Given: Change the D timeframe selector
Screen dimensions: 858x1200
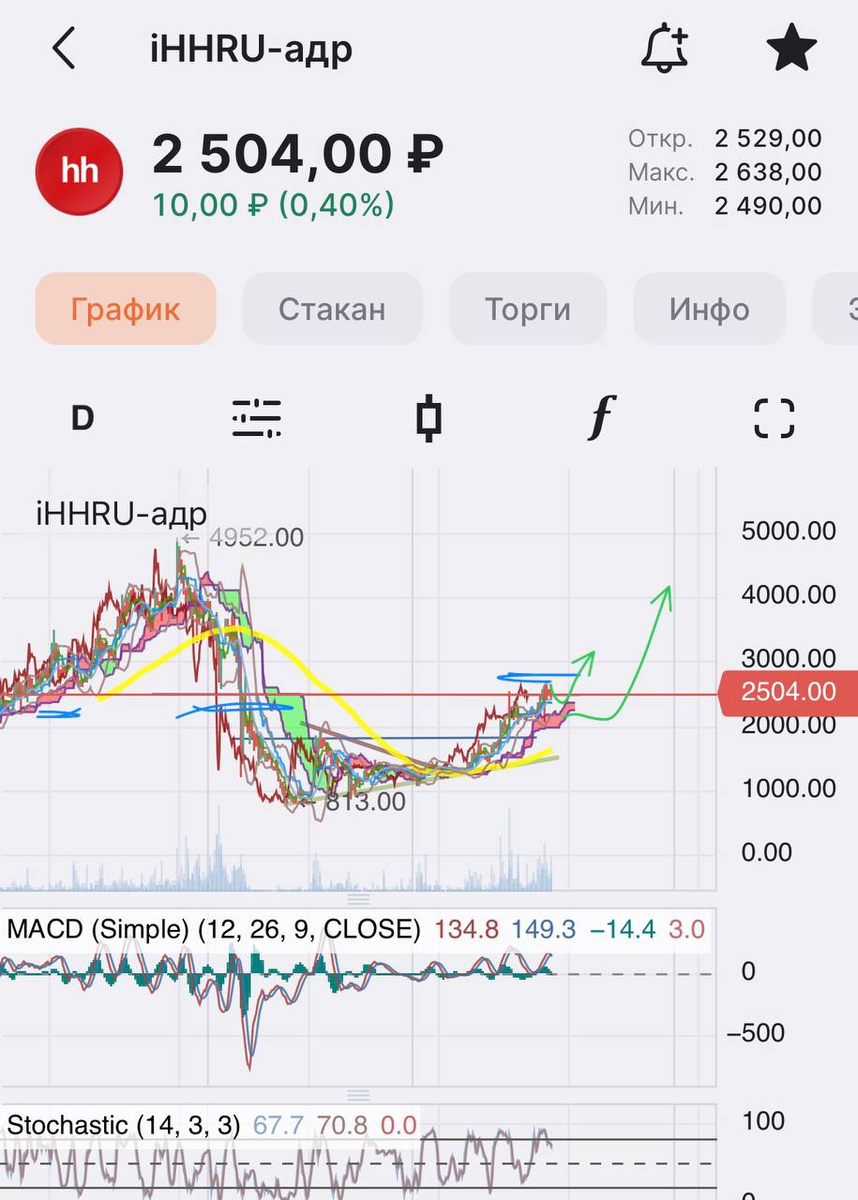Looking at the screenshot, I should pos(82,418).
